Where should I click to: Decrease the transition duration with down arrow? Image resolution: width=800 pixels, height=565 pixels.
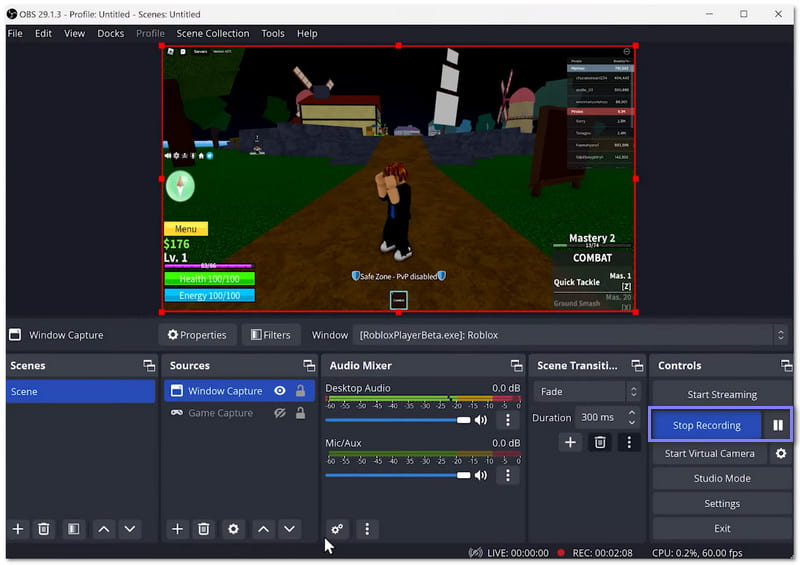tap(632, 423)
